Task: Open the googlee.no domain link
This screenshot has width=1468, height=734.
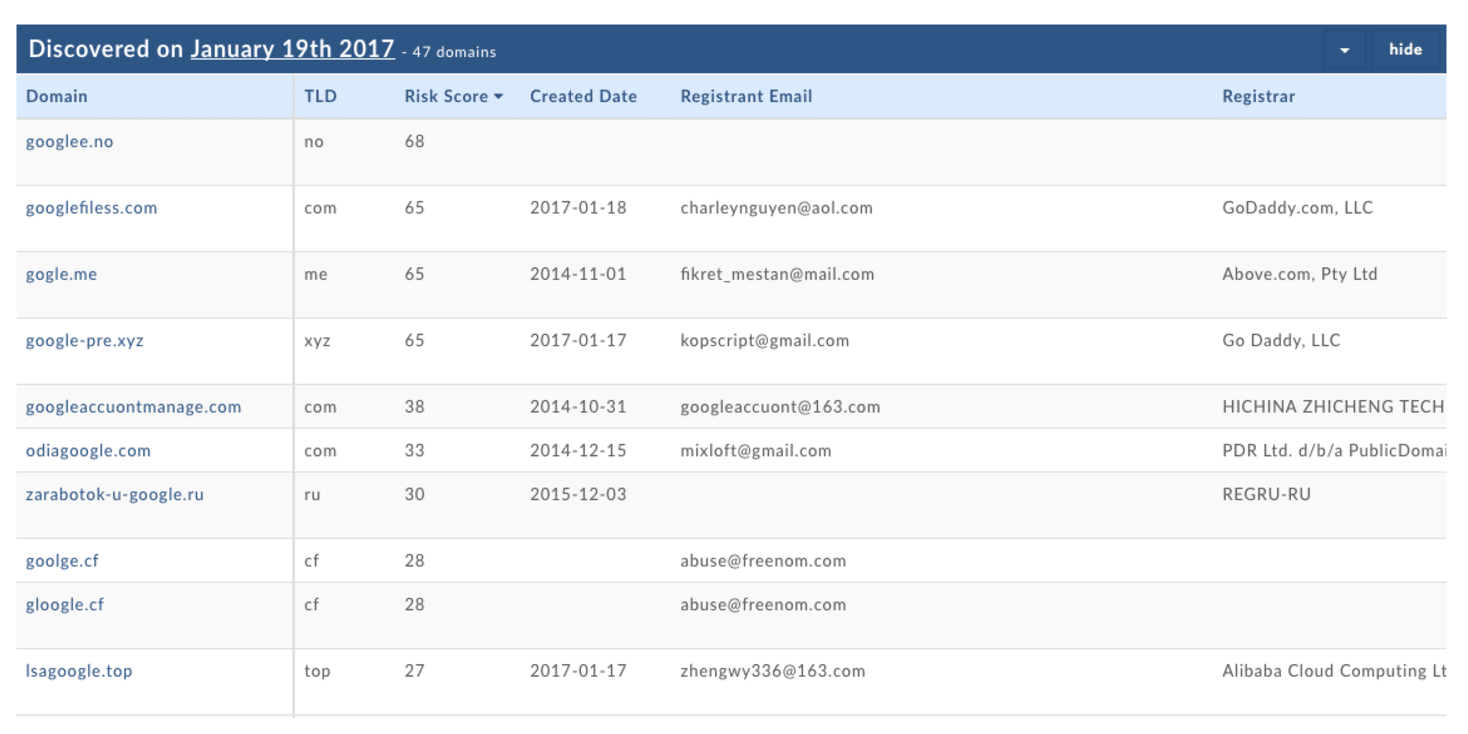Action: point(69,142)
